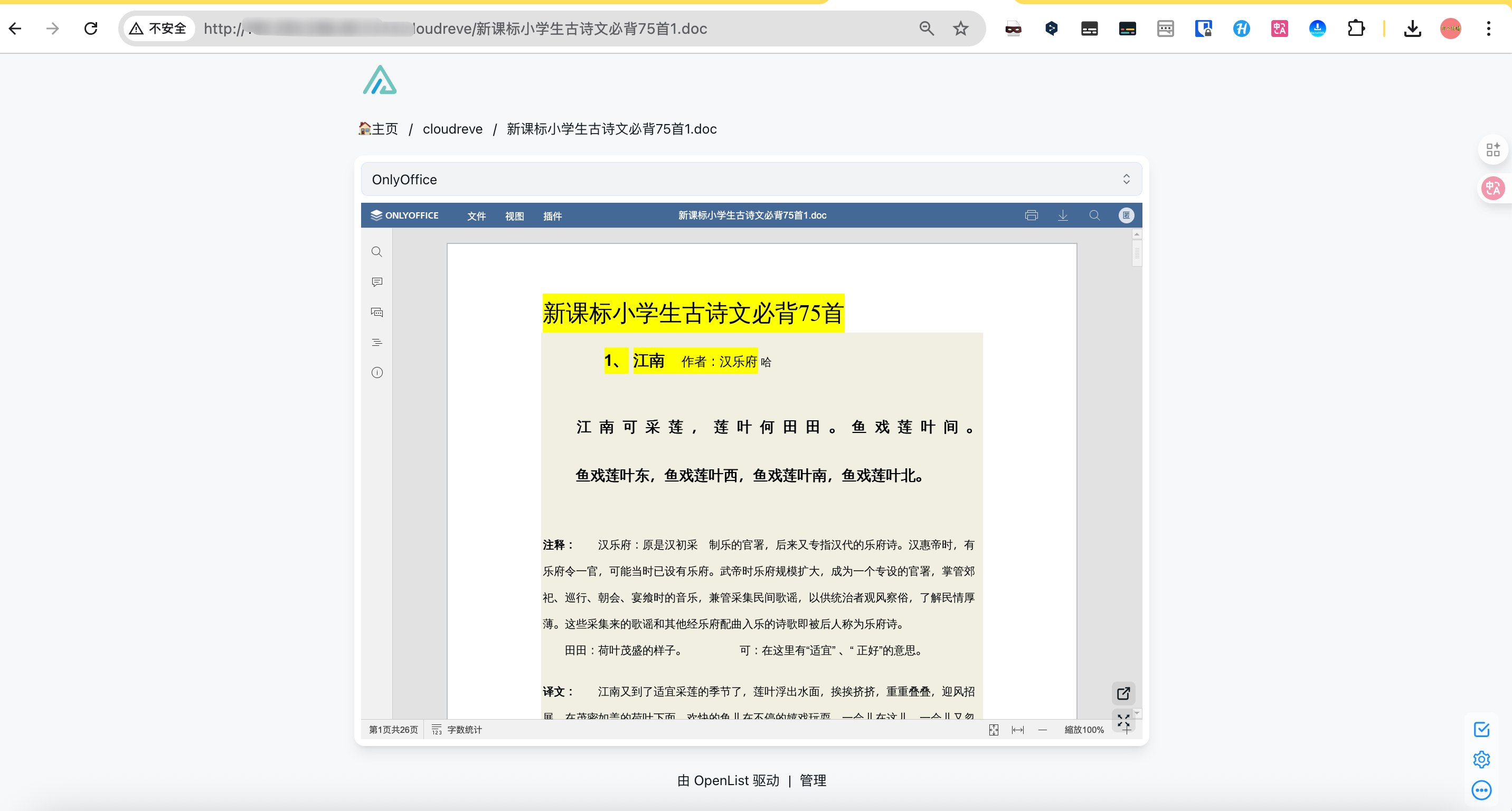Open the Comments panel icon
The width and height of the screenshot is (1512, 811).
click(x=376, y=282)
